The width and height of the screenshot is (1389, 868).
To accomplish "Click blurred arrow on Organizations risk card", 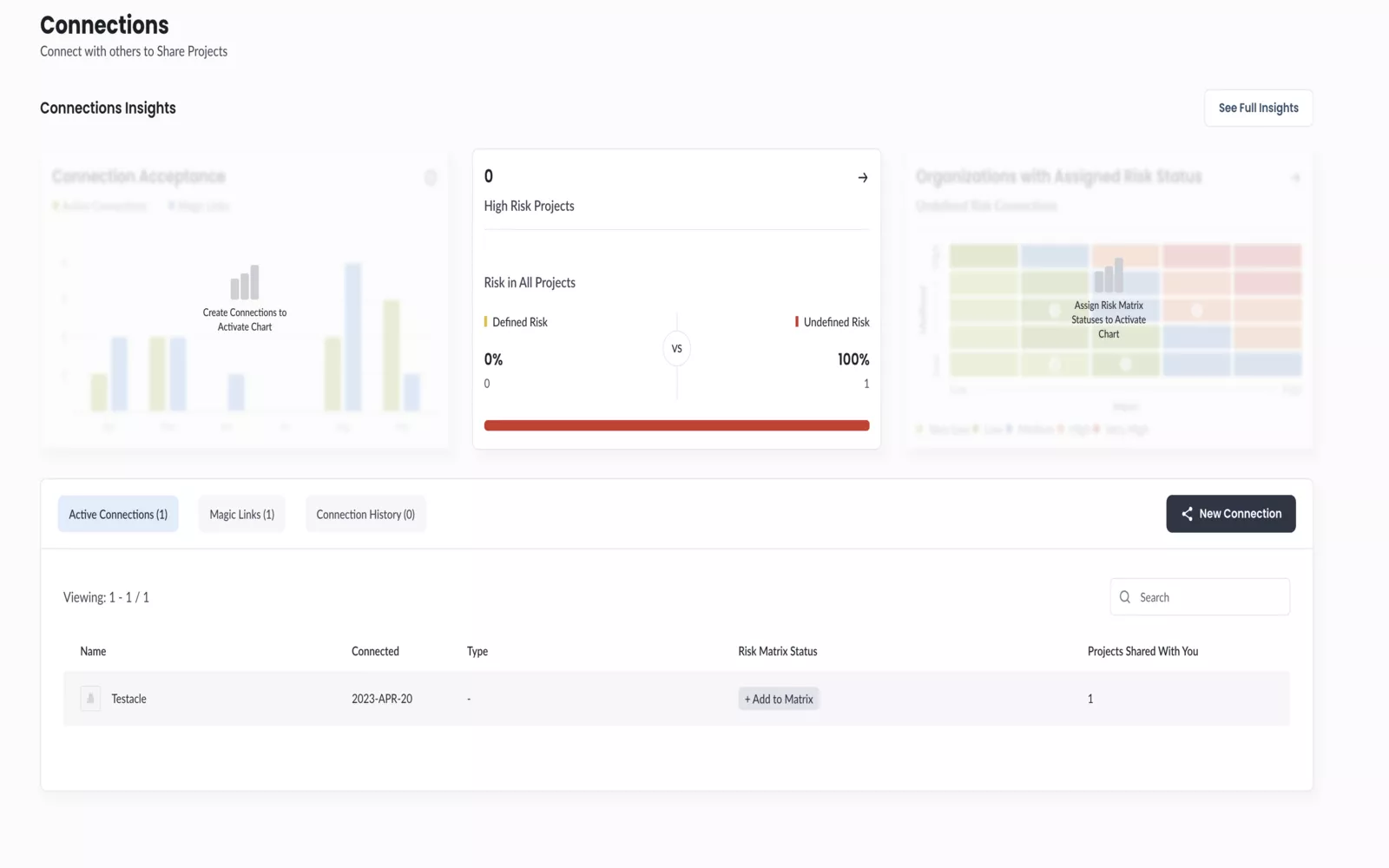I will [1295, 177].
